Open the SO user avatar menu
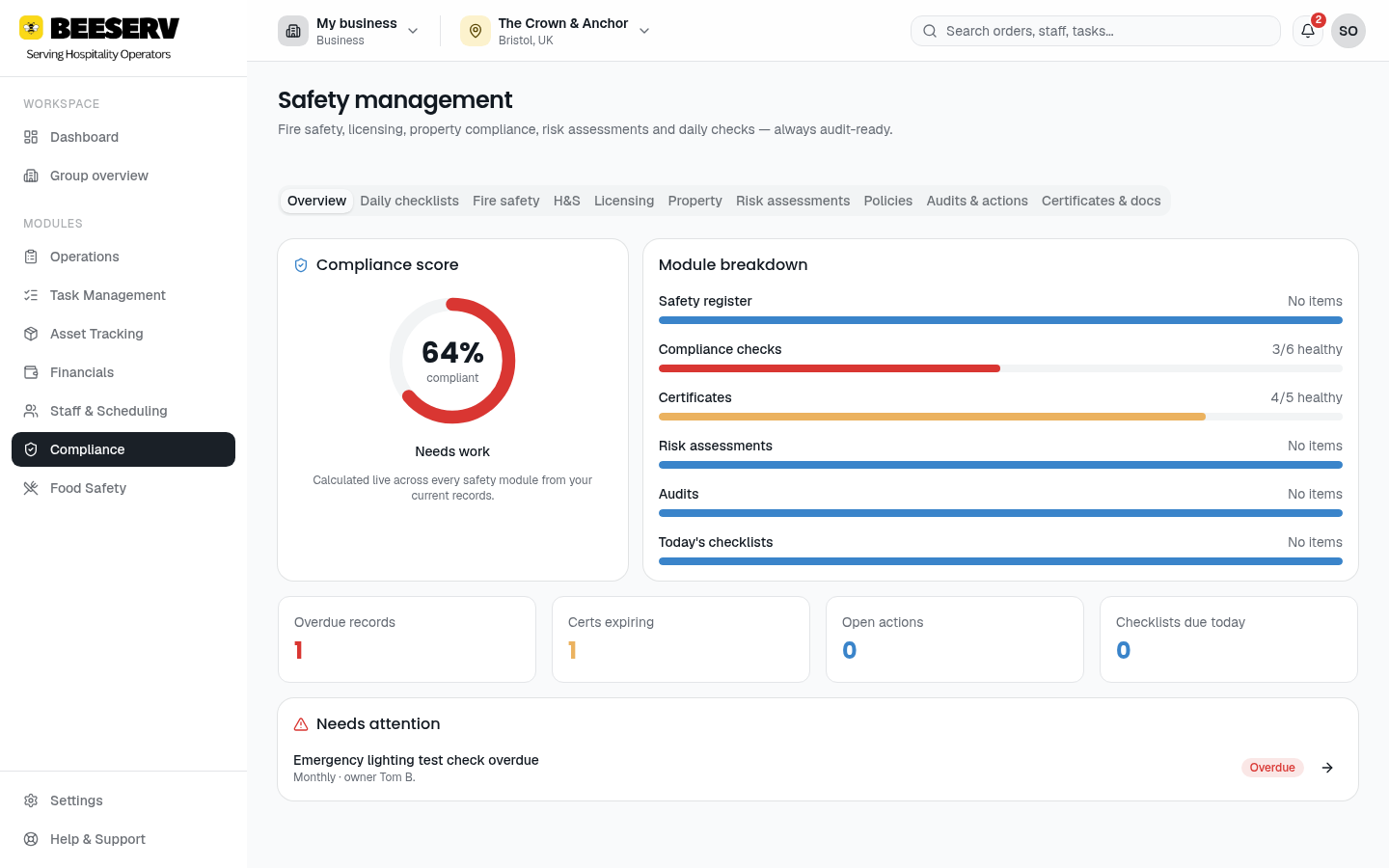 pyautogui.click(x=1348, y=31)
